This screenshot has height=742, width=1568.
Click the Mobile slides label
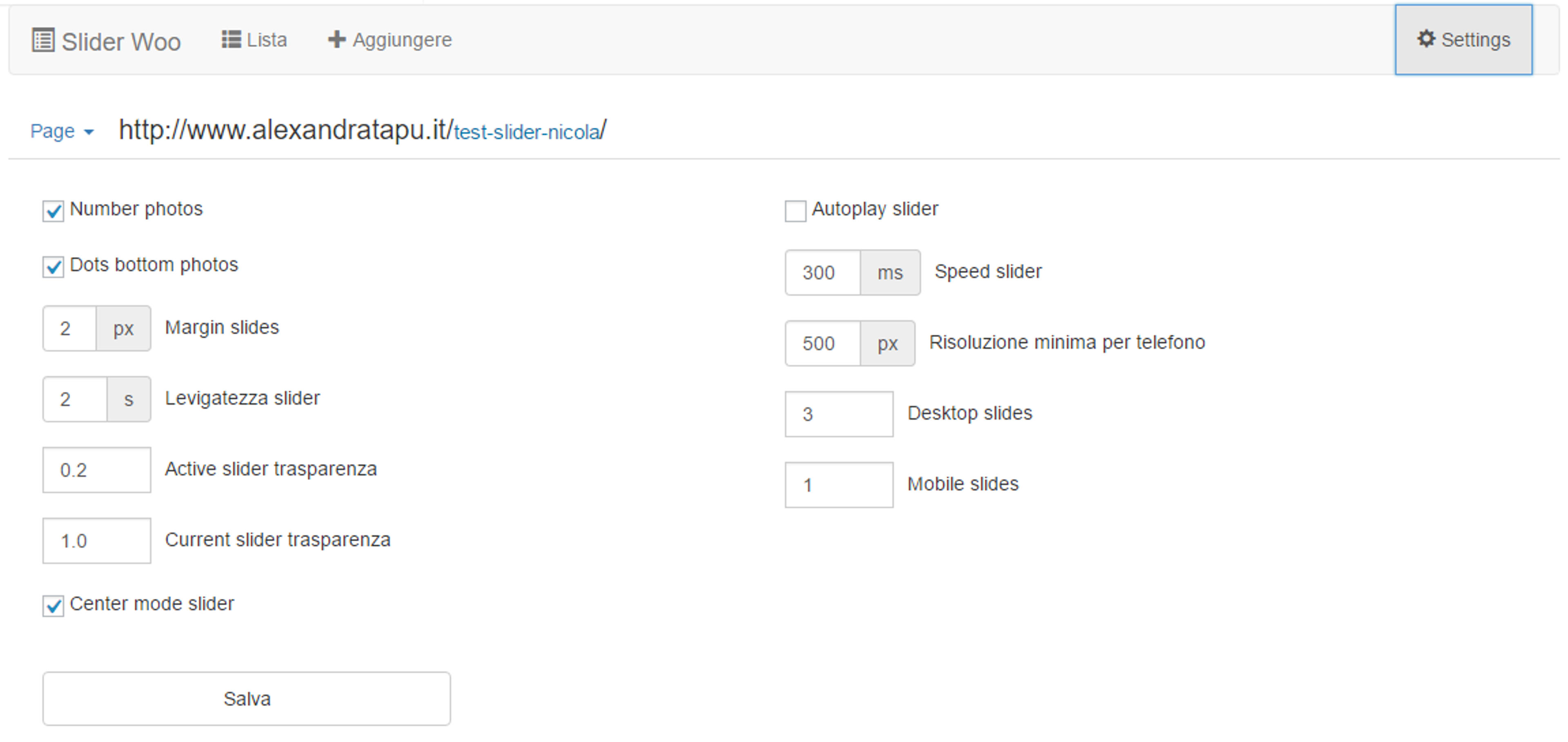tap(963, 484)
